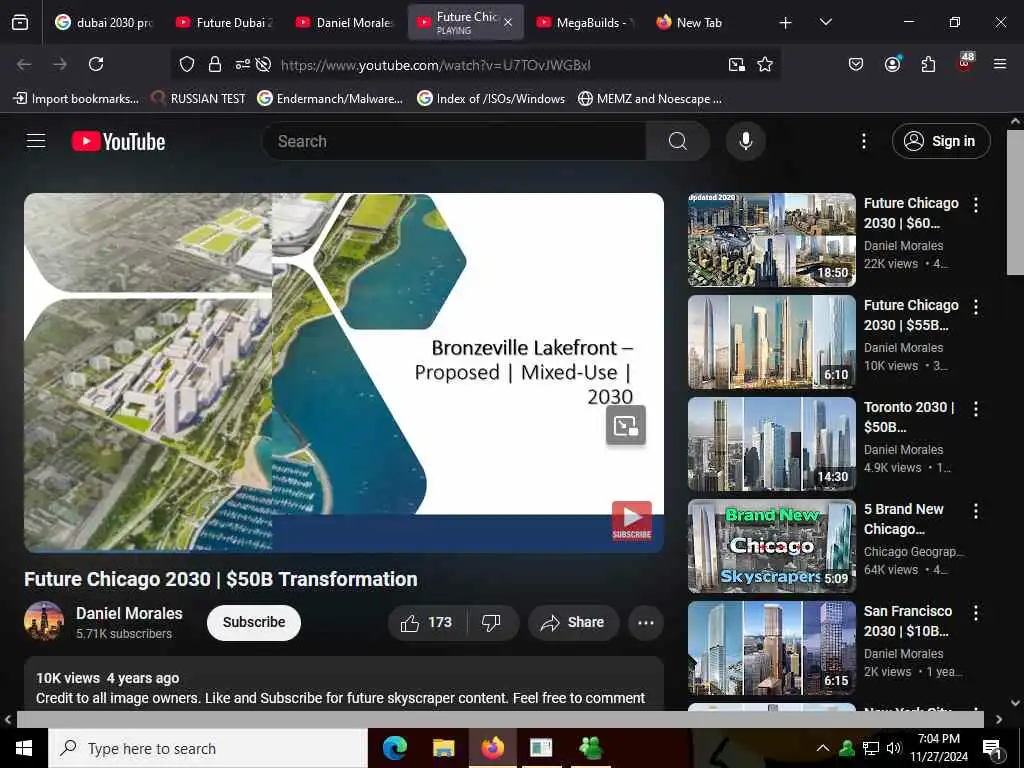Open YouTube settings three-dot menu

(x=863, y=141)
